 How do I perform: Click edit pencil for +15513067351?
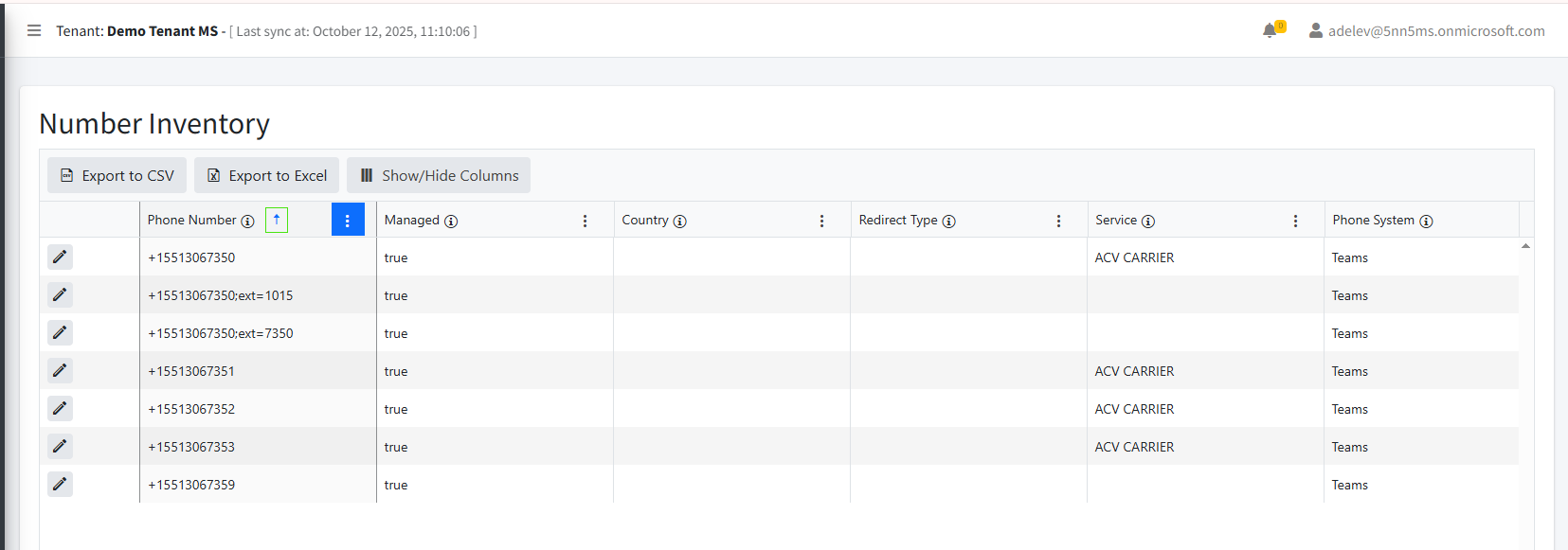(60, 370)
